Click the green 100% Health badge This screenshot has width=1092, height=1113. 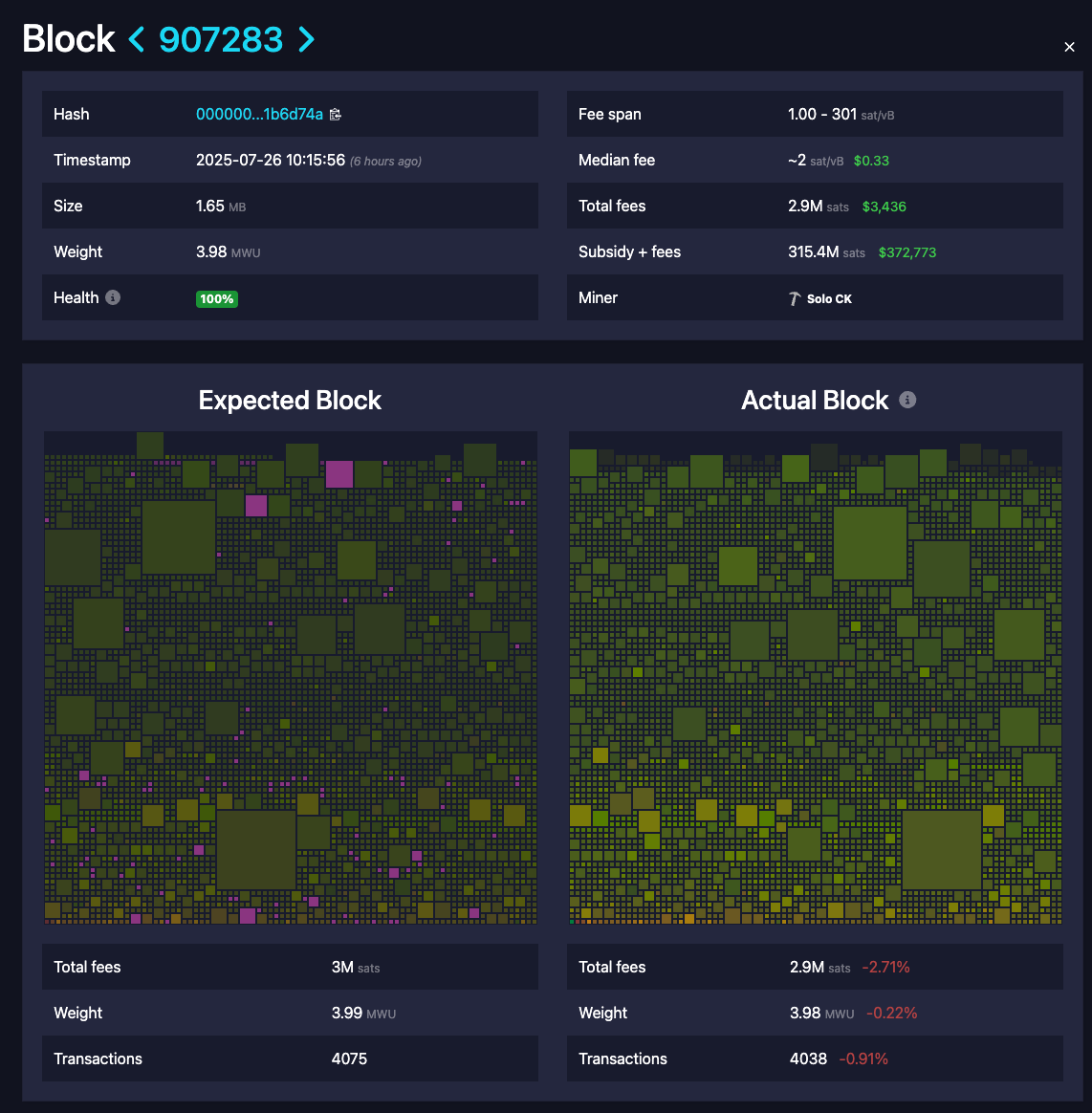(217, 298)
